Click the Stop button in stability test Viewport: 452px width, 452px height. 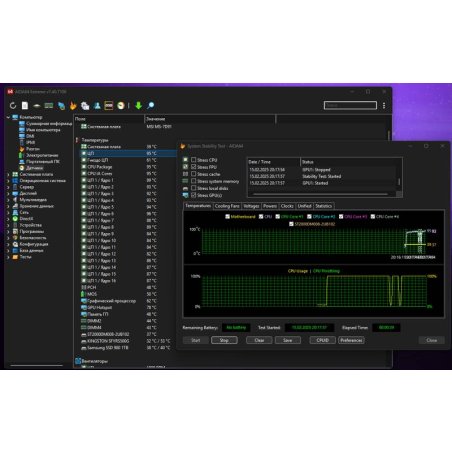(224, 340)
